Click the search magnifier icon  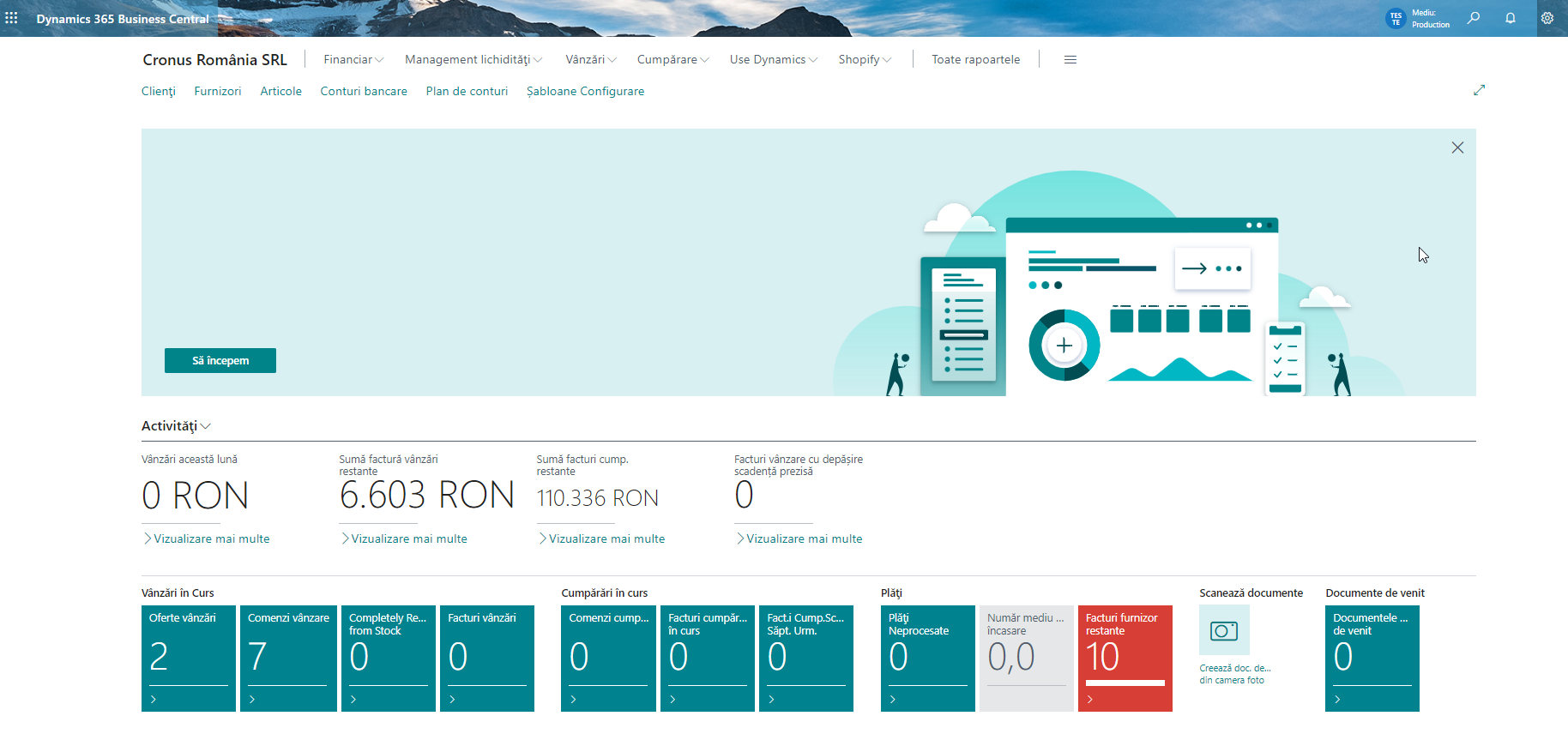(x=1474, y=18)
